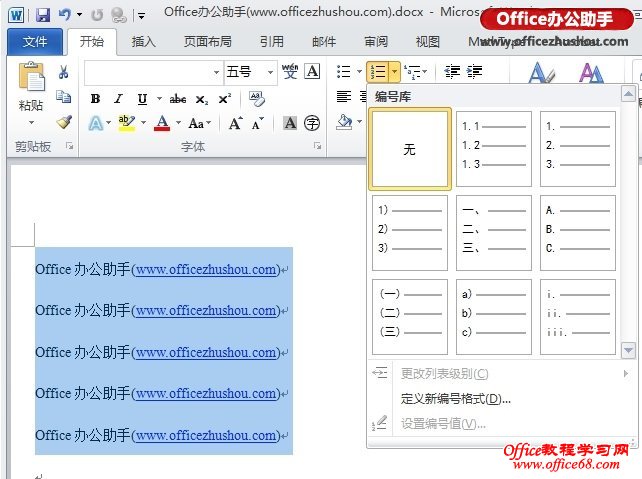Click the Shading paint bucket icon

coord(344,122)
